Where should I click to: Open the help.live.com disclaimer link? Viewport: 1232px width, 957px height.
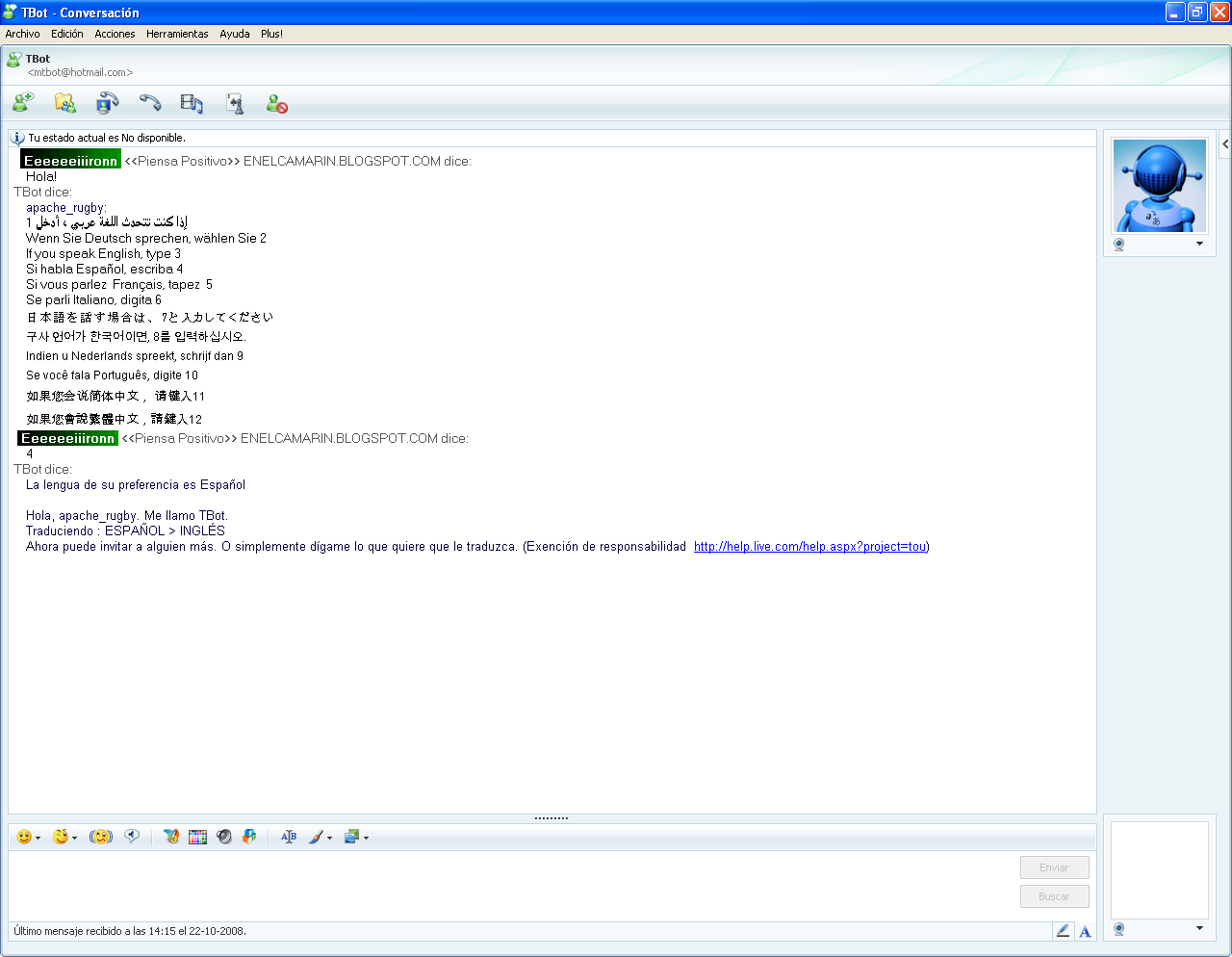point(809,547)
